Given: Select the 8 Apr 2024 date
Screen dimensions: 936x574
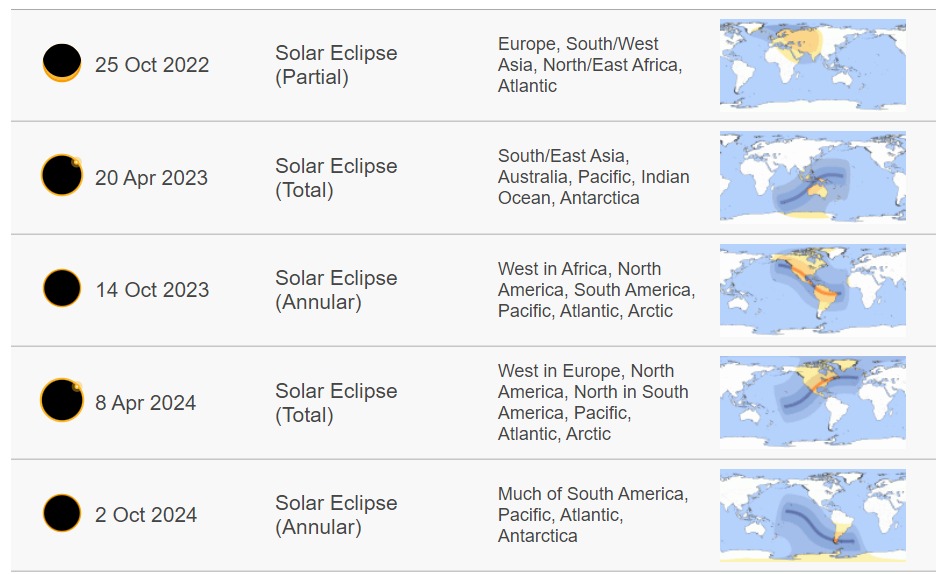Looking at the screenshot, I should 146,403.
